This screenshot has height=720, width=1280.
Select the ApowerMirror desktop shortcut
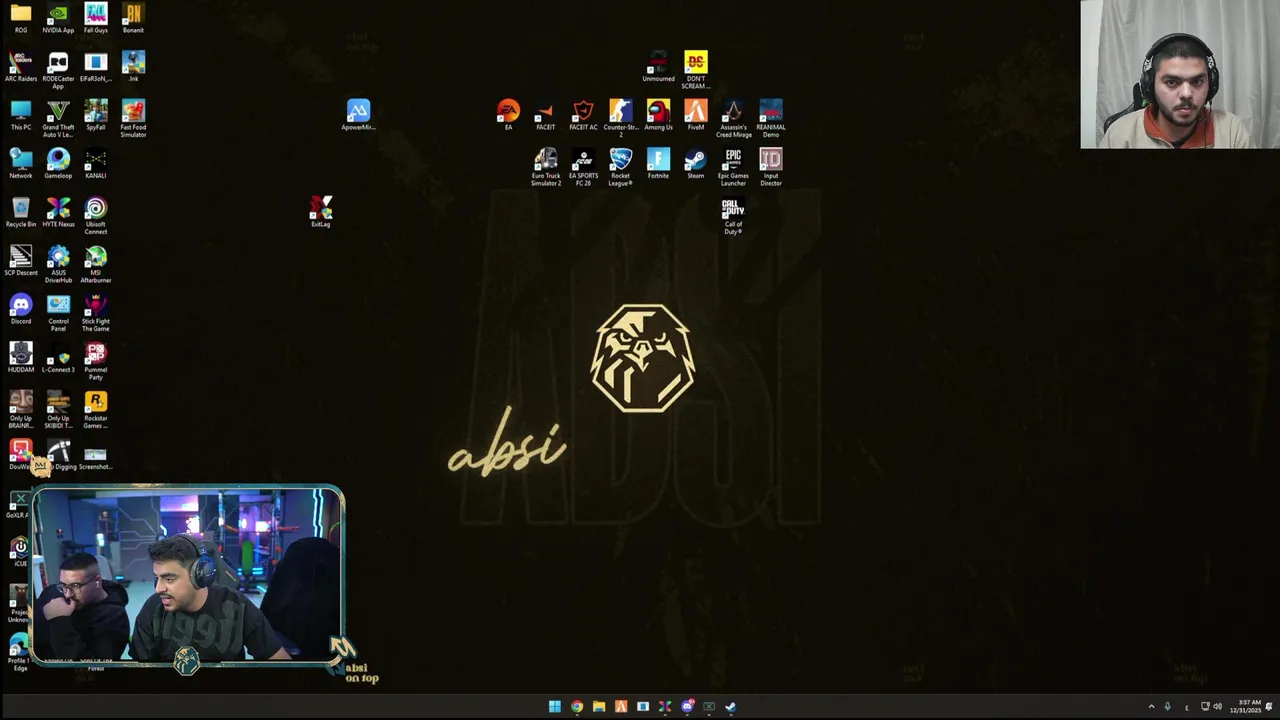[x=358, y=115]
